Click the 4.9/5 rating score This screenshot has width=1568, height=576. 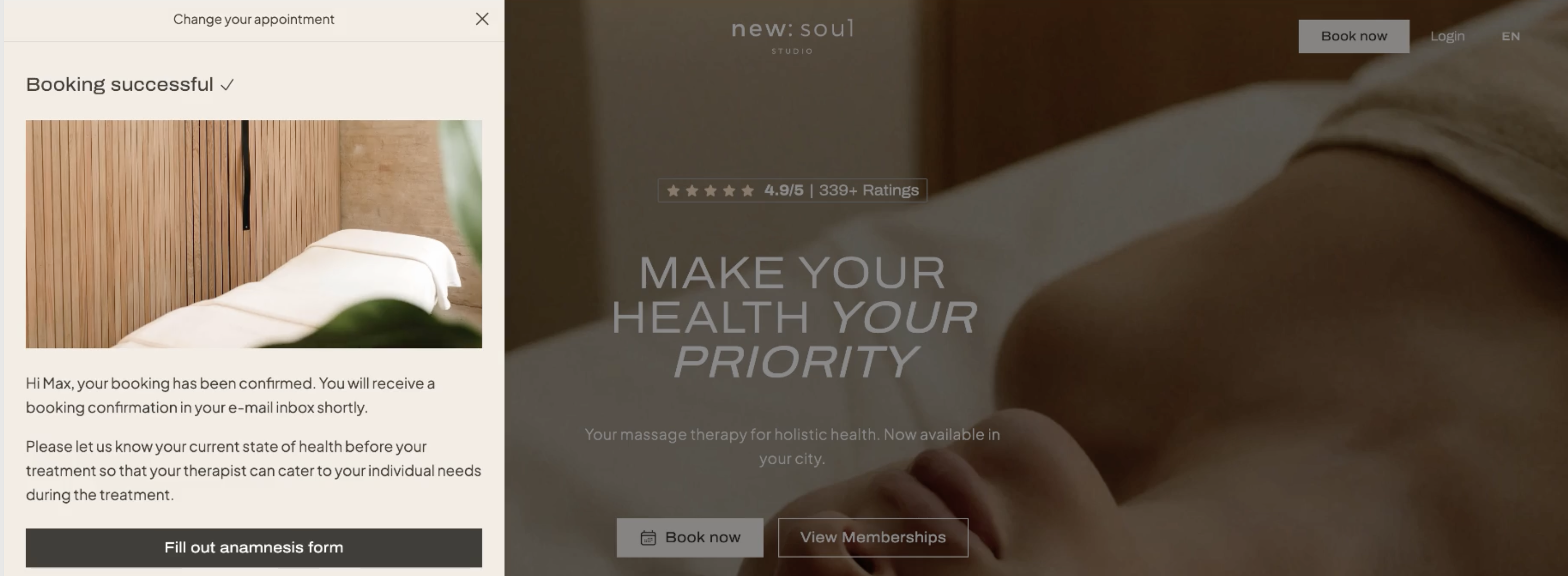(784, 191)
